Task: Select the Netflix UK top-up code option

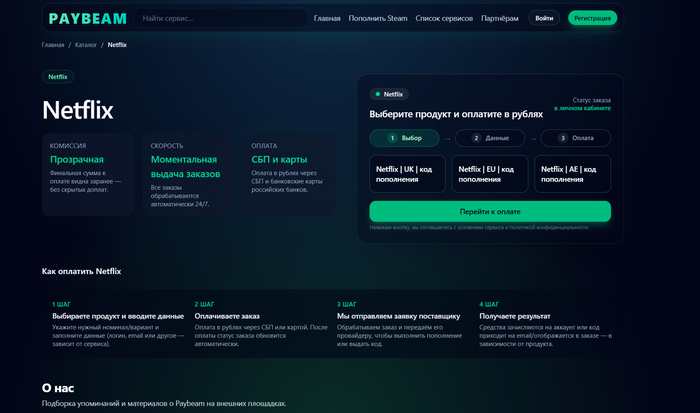Action: point(408,173)
